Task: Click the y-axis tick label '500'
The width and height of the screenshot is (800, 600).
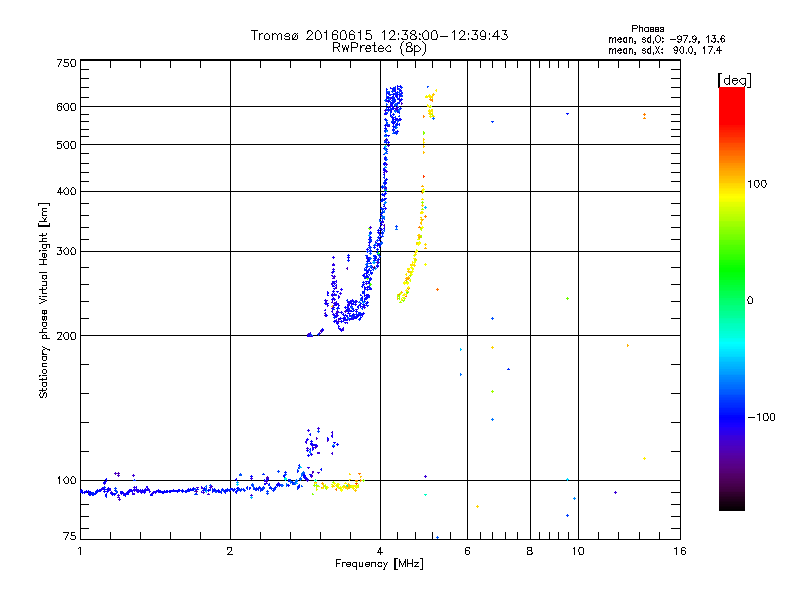Action: [66, 145]
